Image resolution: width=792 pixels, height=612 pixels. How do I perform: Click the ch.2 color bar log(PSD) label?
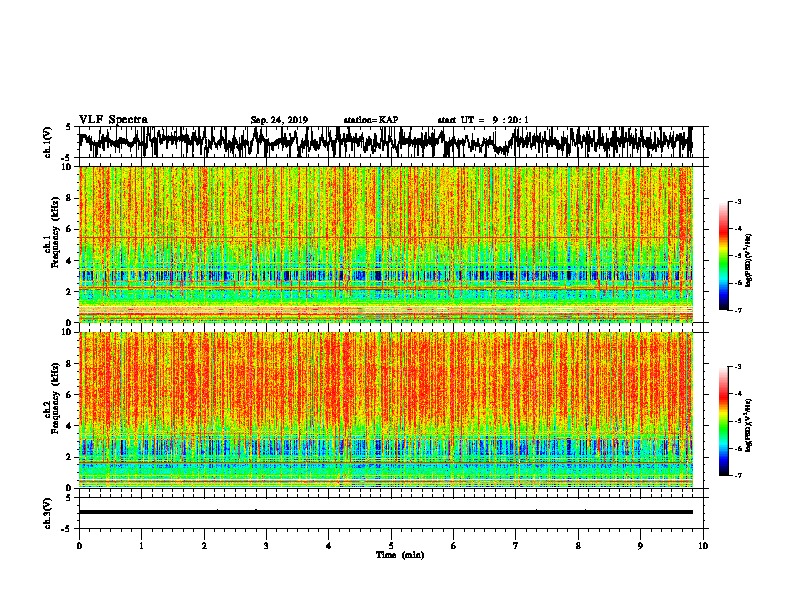(x=748, y=425)
